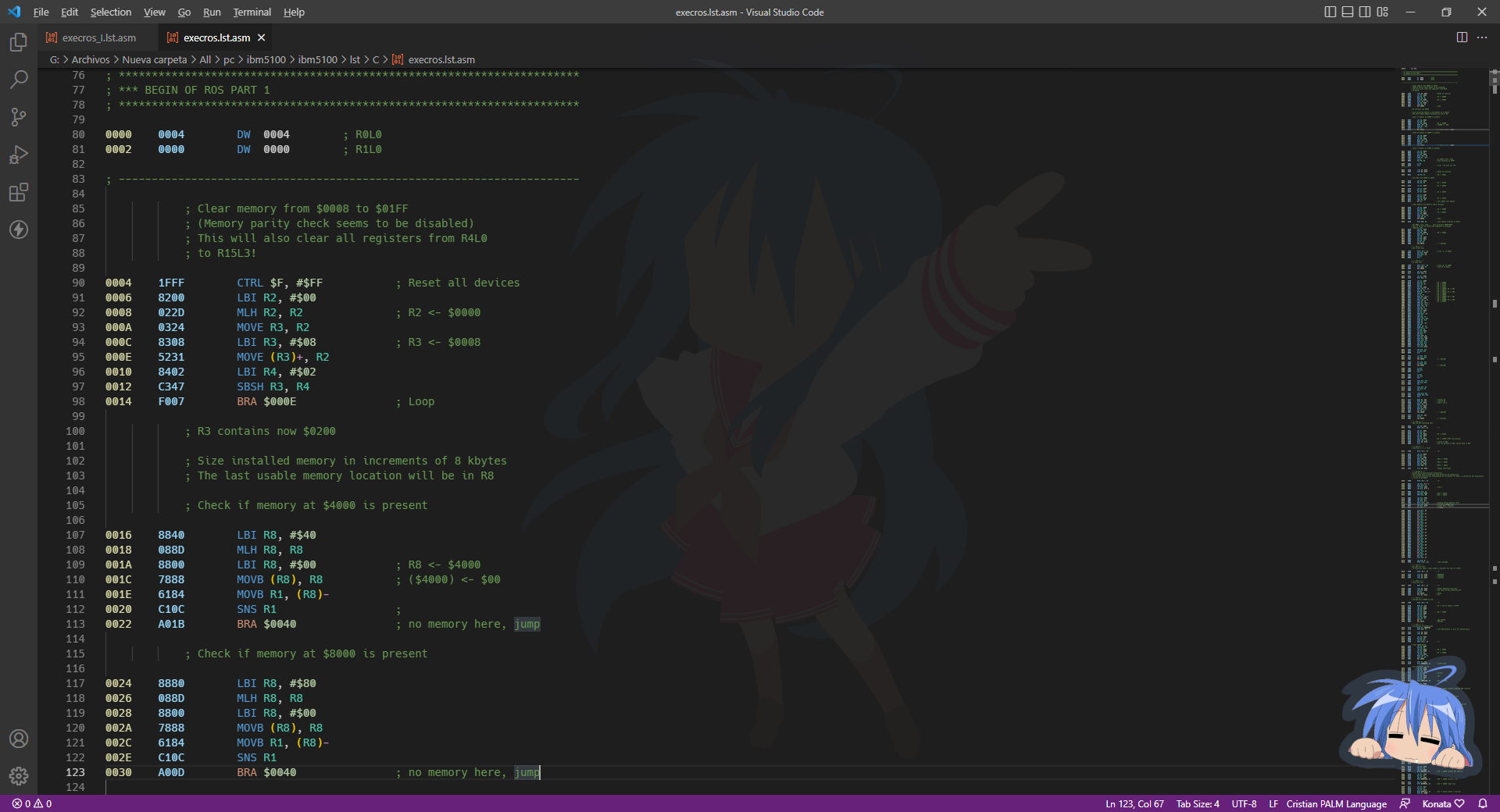
Task: Click the minimap to navigate the file
Action: pos(1437,390)
